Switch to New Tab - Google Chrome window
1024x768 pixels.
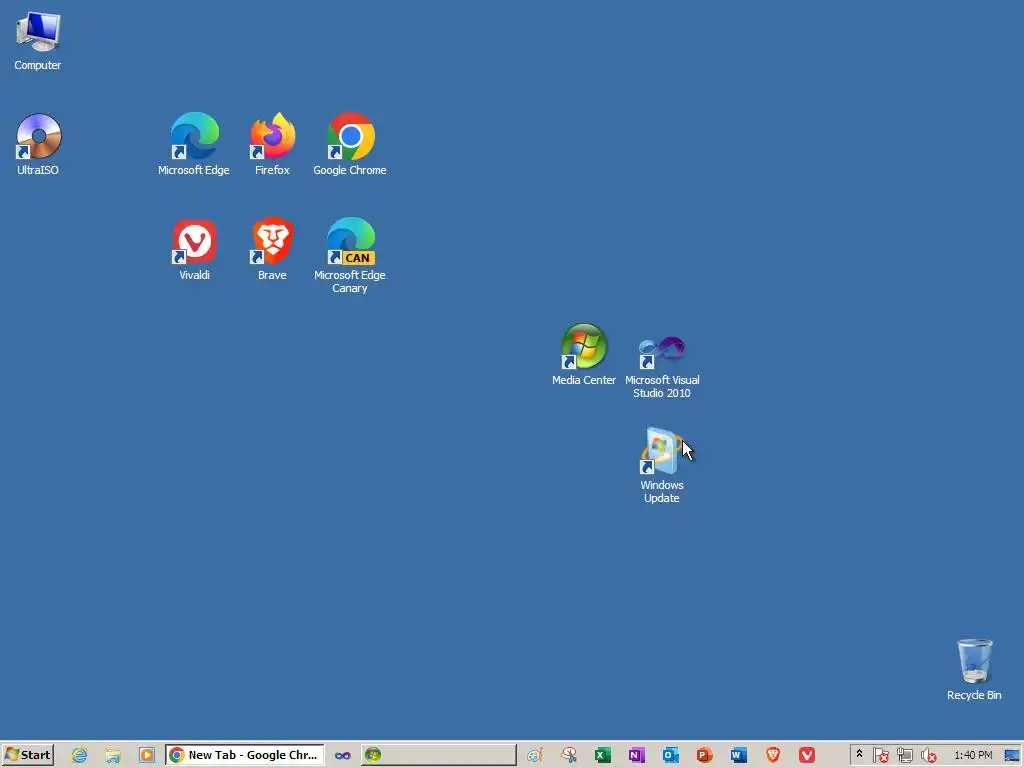coord(245,755)
